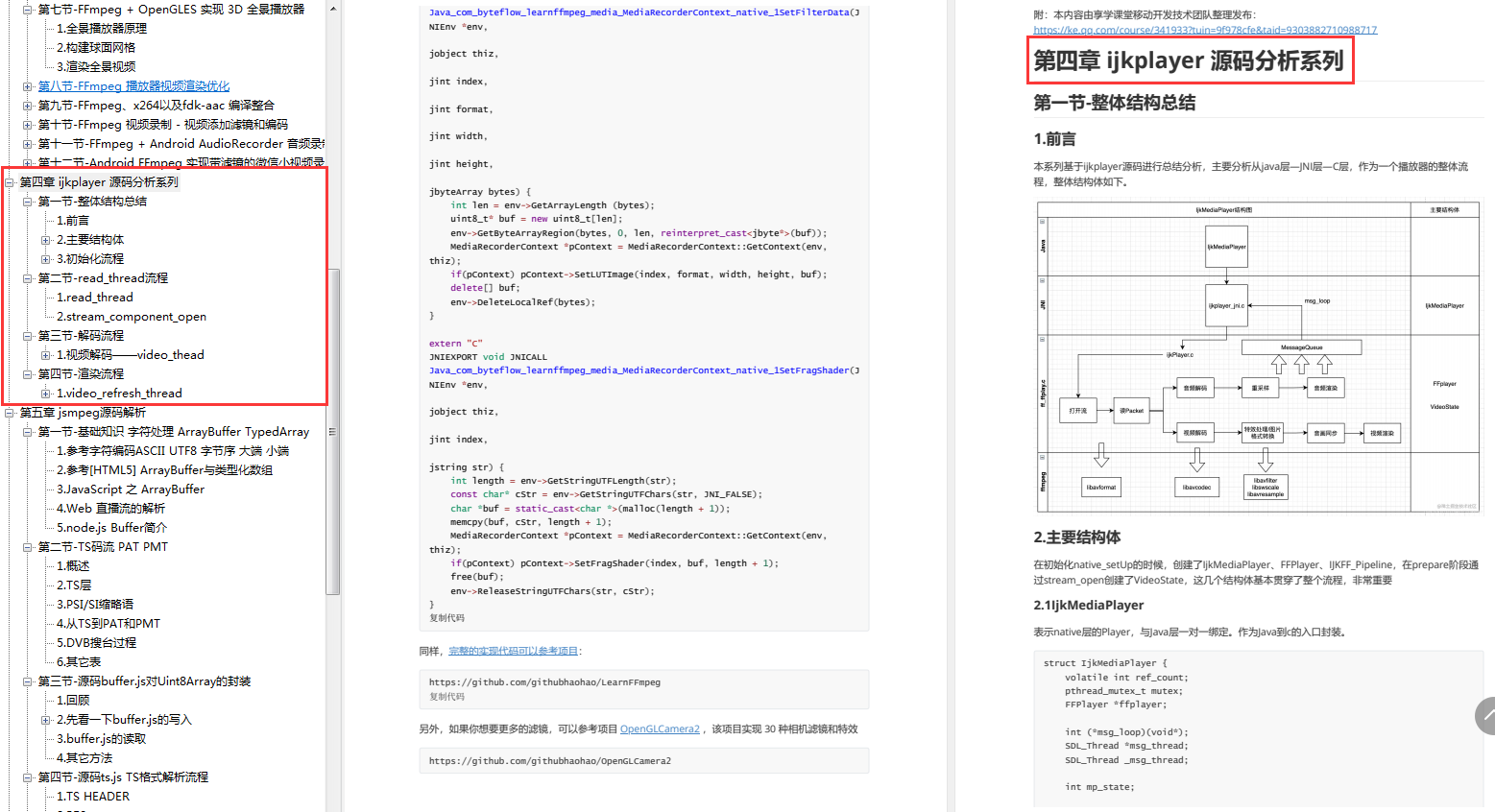Collapse the 第三节-源码buffer.js section

point(28,681)
